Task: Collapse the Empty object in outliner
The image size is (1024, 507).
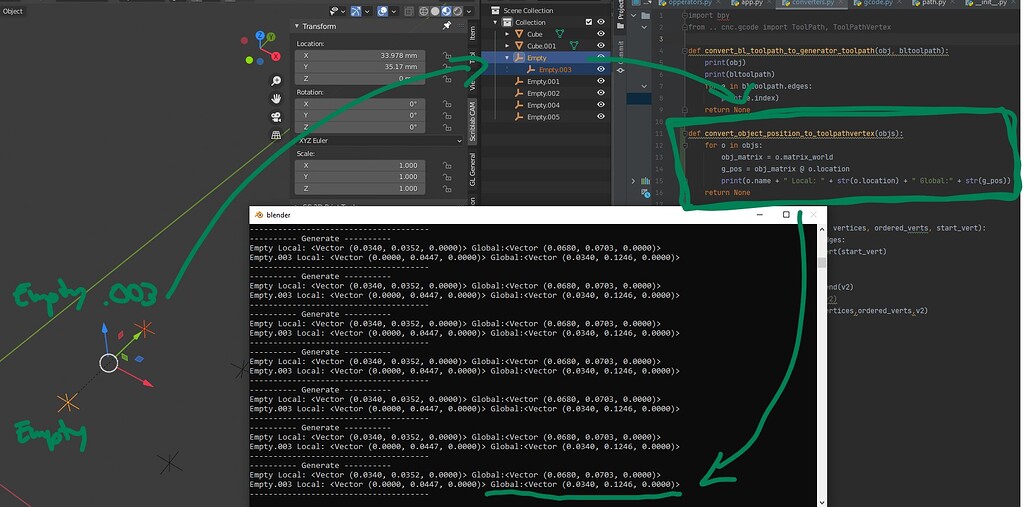Action: [x=507, y=57]
